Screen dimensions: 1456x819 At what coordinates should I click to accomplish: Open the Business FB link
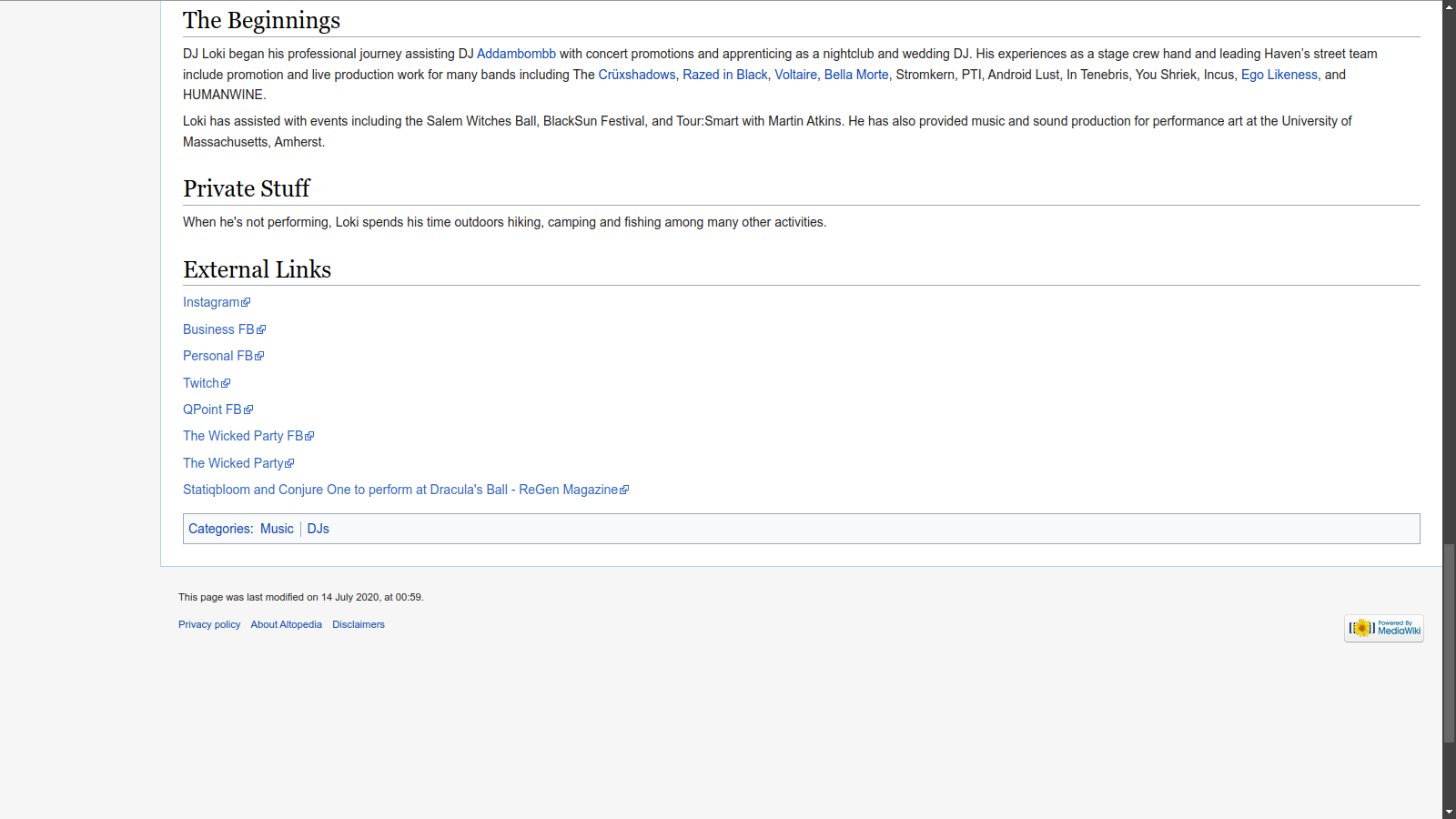(x=218, y=329)
